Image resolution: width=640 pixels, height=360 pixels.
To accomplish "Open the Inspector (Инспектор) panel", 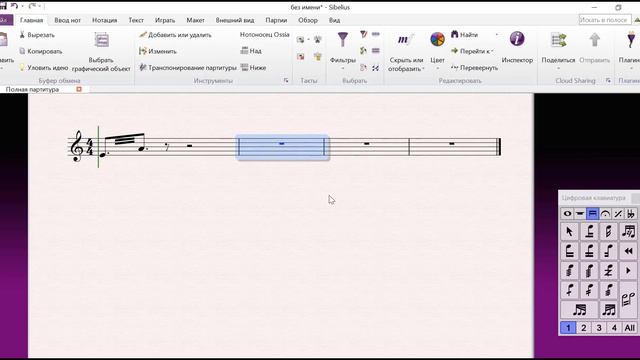I will tap(517, 47).
